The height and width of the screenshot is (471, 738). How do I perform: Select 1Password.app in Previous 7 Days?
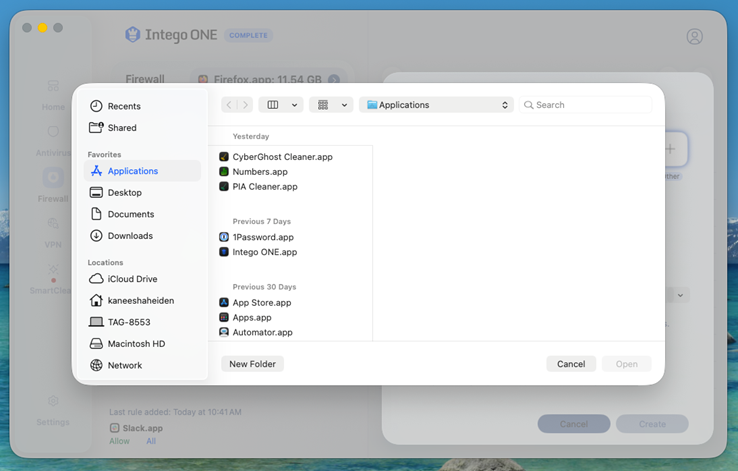tap(257, 237)
